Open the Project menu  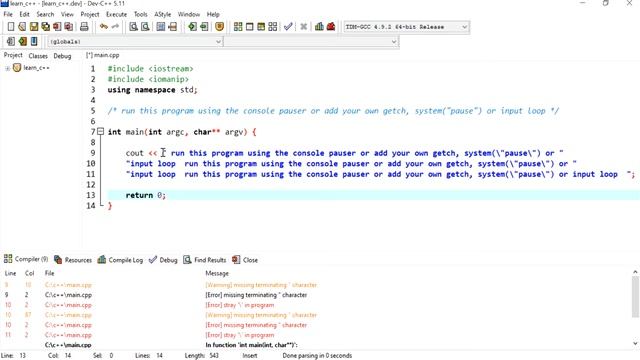(90, 14)
